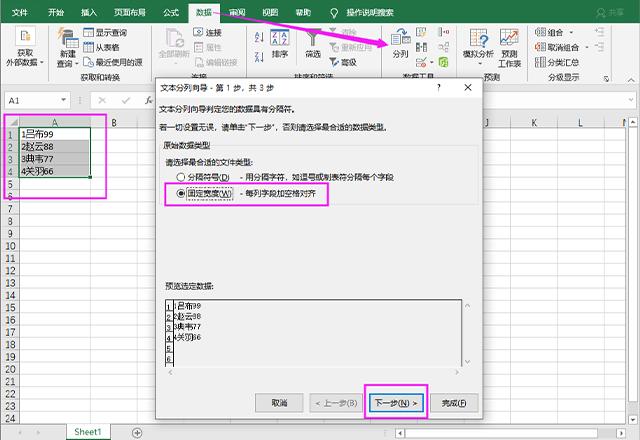Image resolution: width=640 pixels, height=440 pixels.
Task: Open the What-If Analysis (模拟分析) menu
Action: (478, 47)
